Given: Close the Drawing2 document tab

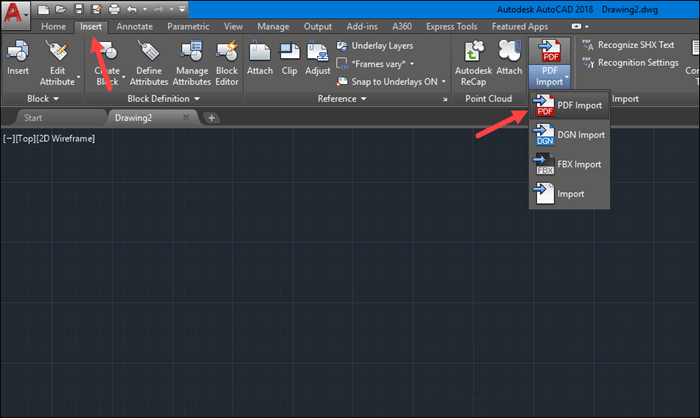Looking at the screenshot, I should (185, 118).
